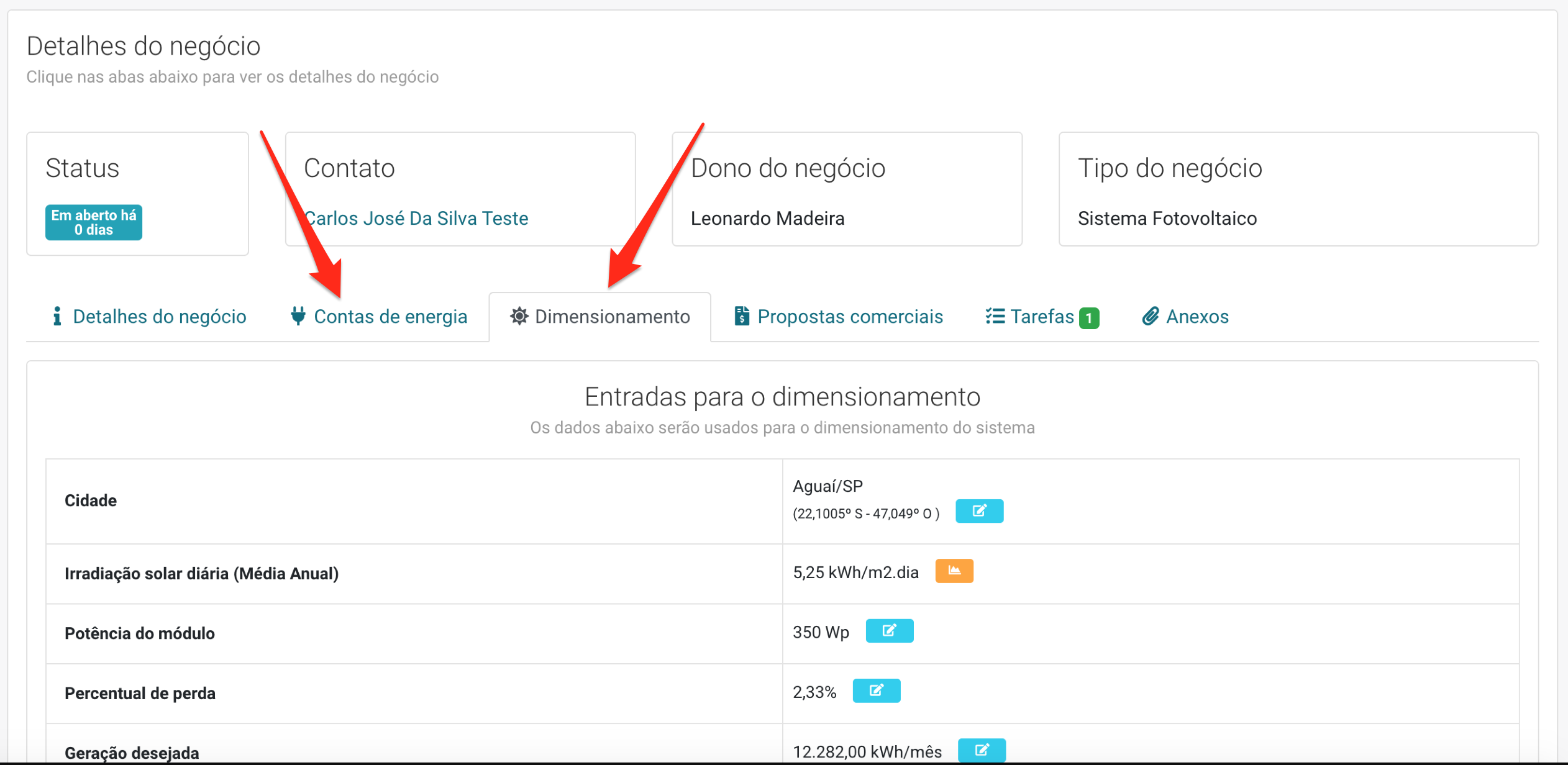Click the 2,33% loss value

coord(814,692)
